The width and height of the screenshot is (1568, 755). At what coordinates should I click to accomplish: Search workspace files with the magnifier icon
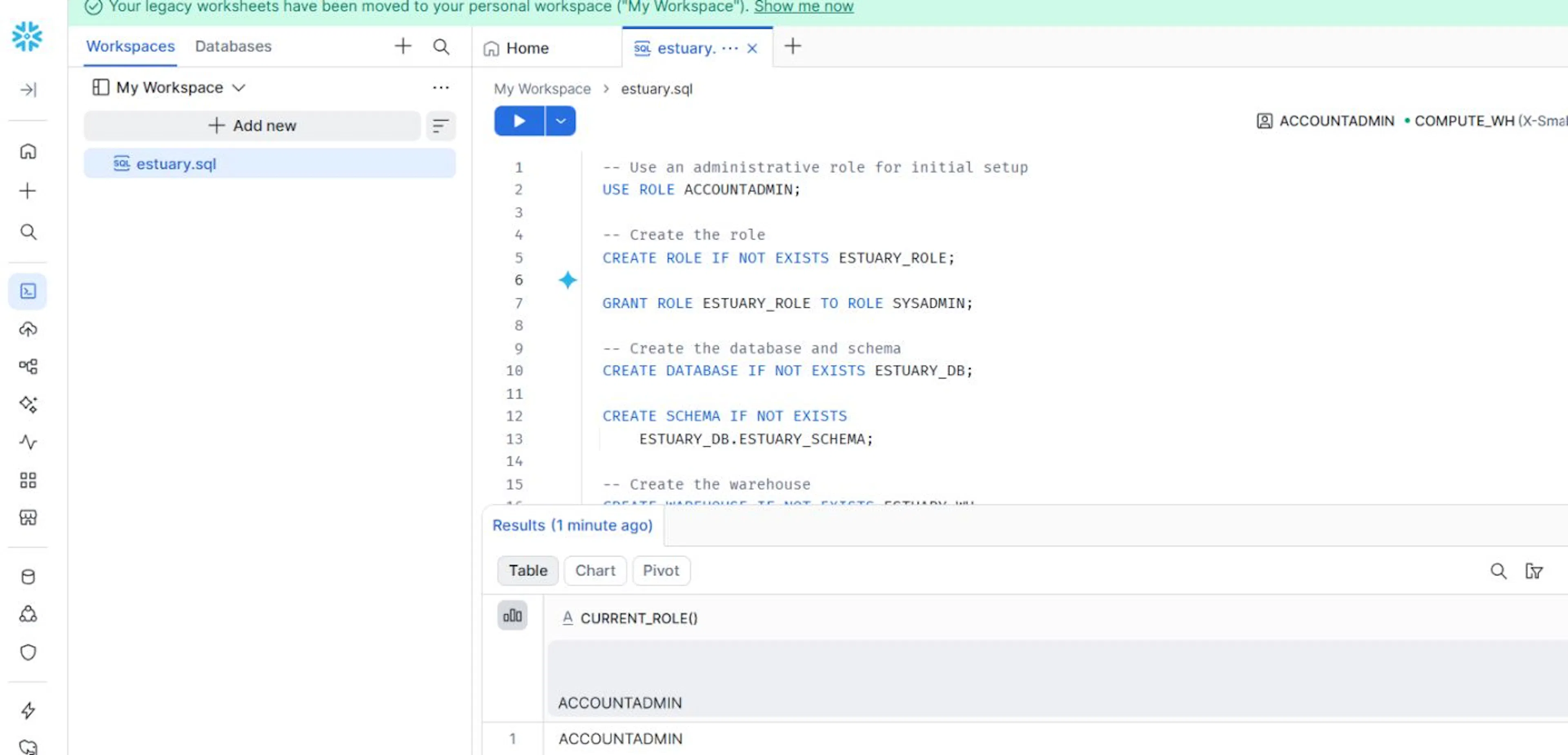tap(441, 46)
